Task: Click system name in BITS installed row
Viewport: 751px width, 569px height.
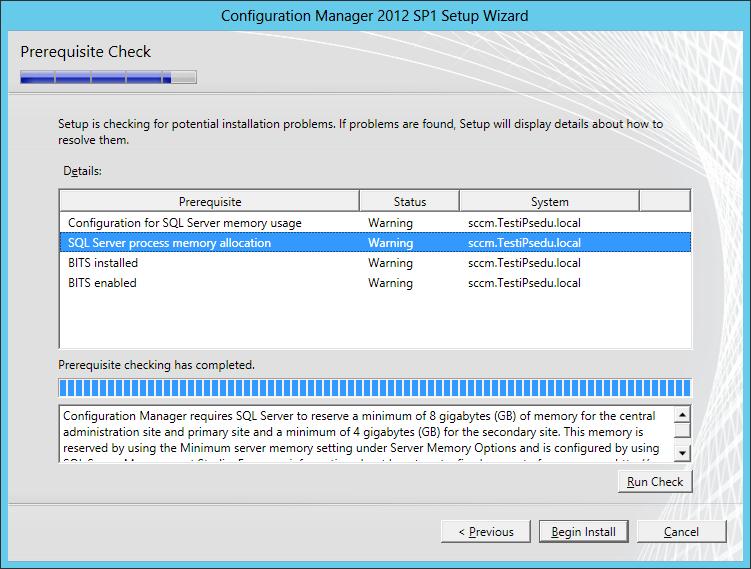Action: point(524,263)
